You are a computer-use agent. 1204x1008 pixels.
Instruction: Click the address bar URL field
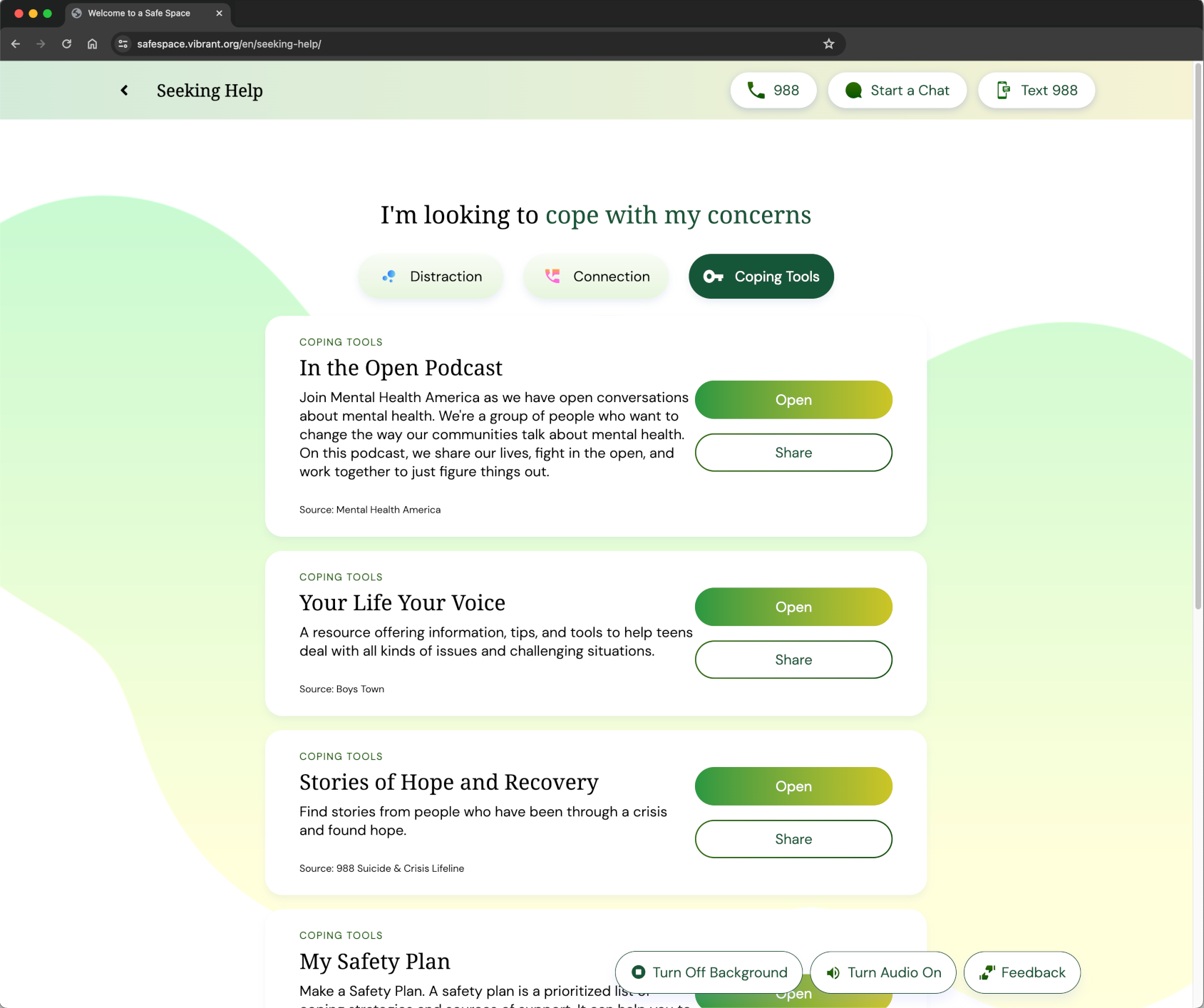pos(463,44)
